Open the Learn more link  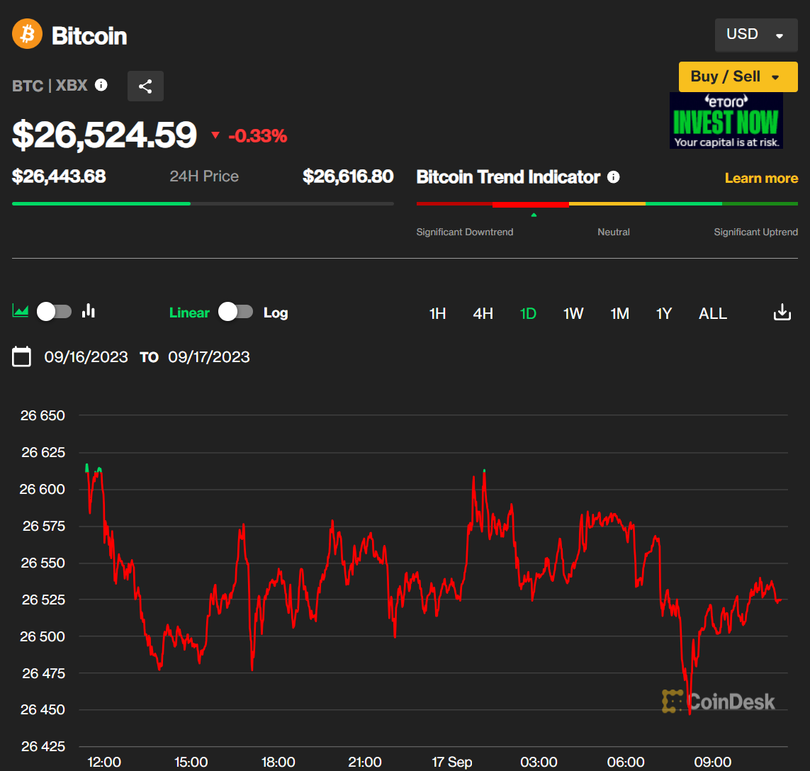pos(761,178)
